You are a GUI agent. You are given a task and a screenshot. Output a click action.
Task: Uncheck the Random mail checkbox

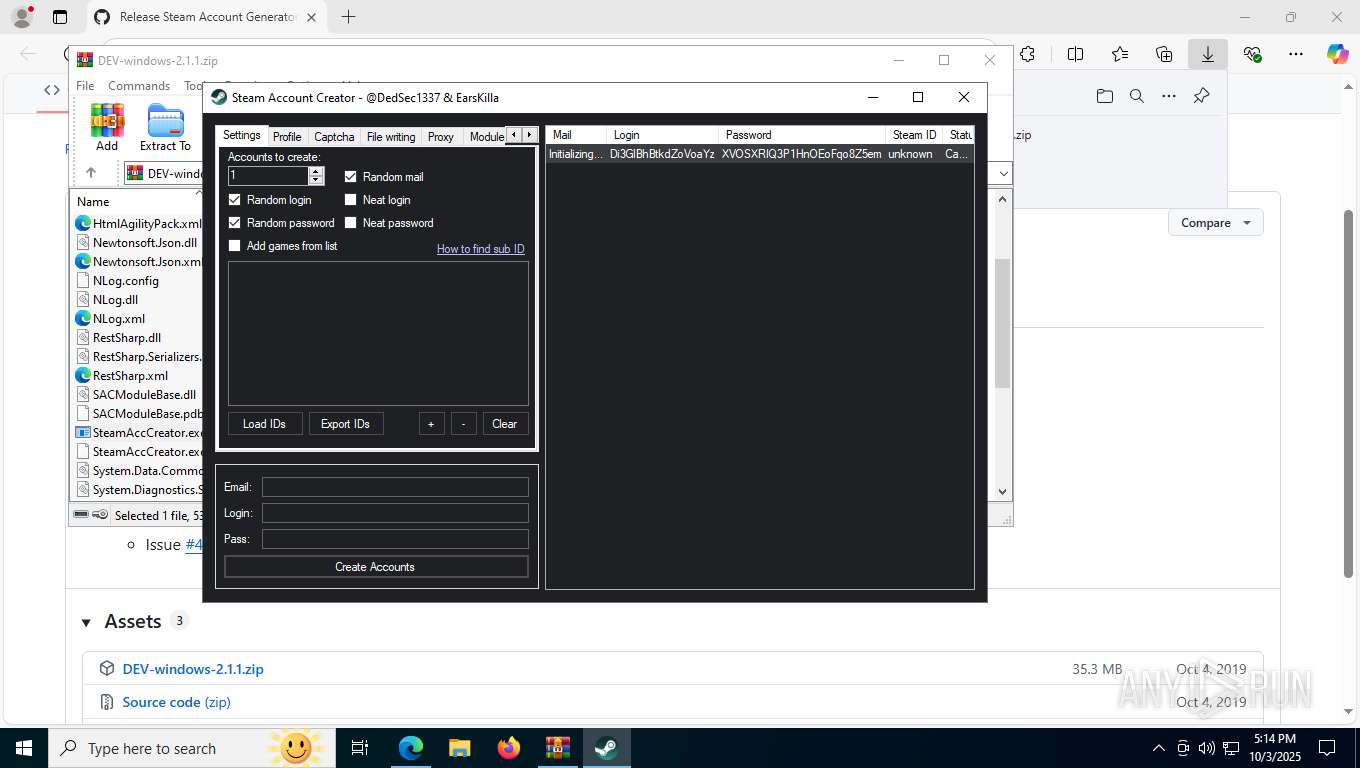click(x=350, y=177)
